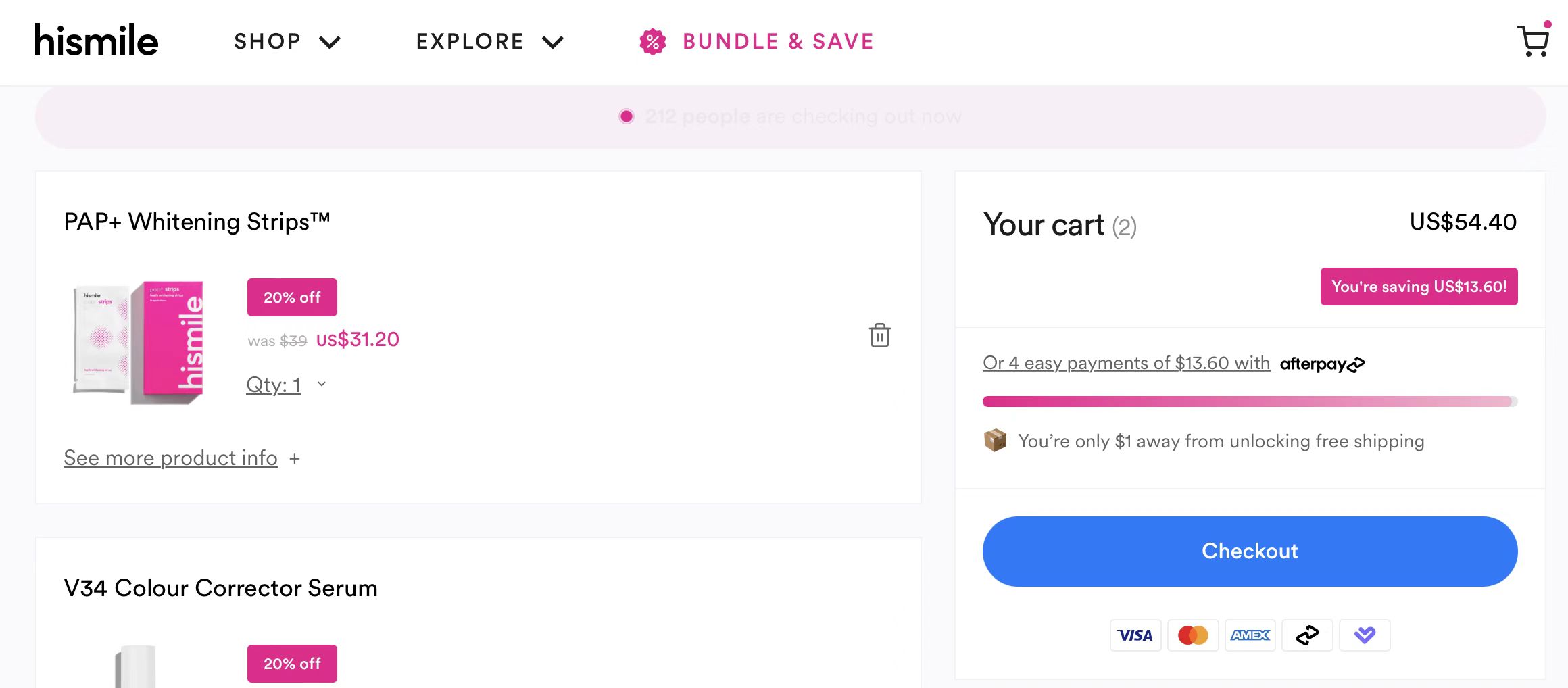Open the 4 easy payments Afterpay link

(x=1126, y=363)
